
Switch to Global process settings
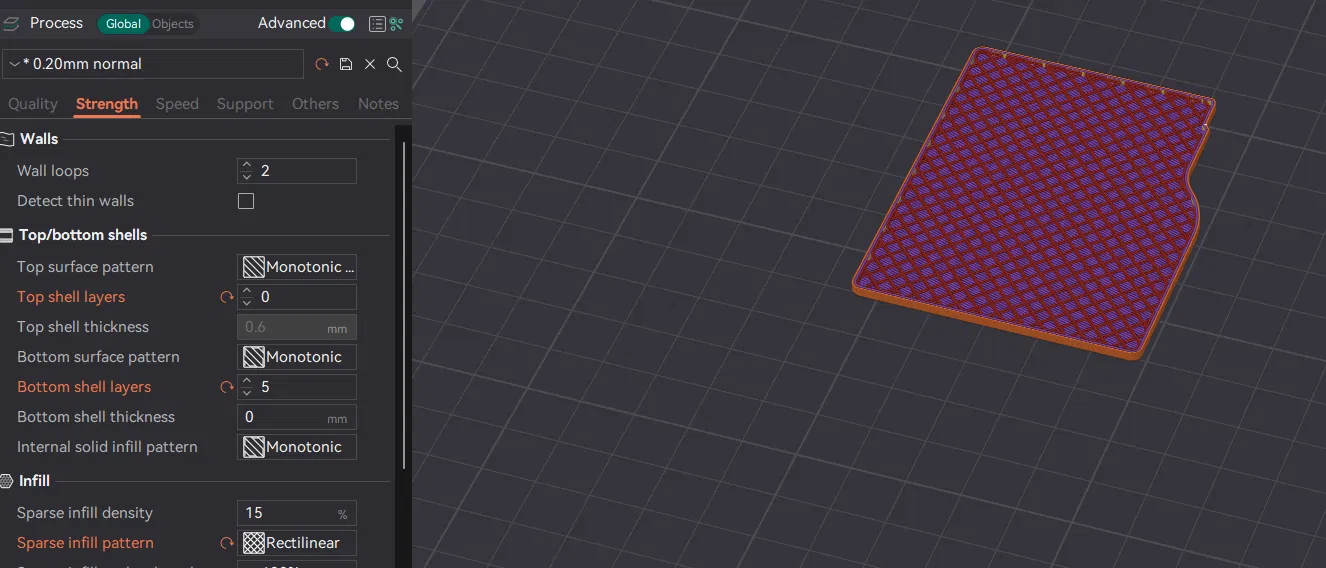[x=123, y=24]
